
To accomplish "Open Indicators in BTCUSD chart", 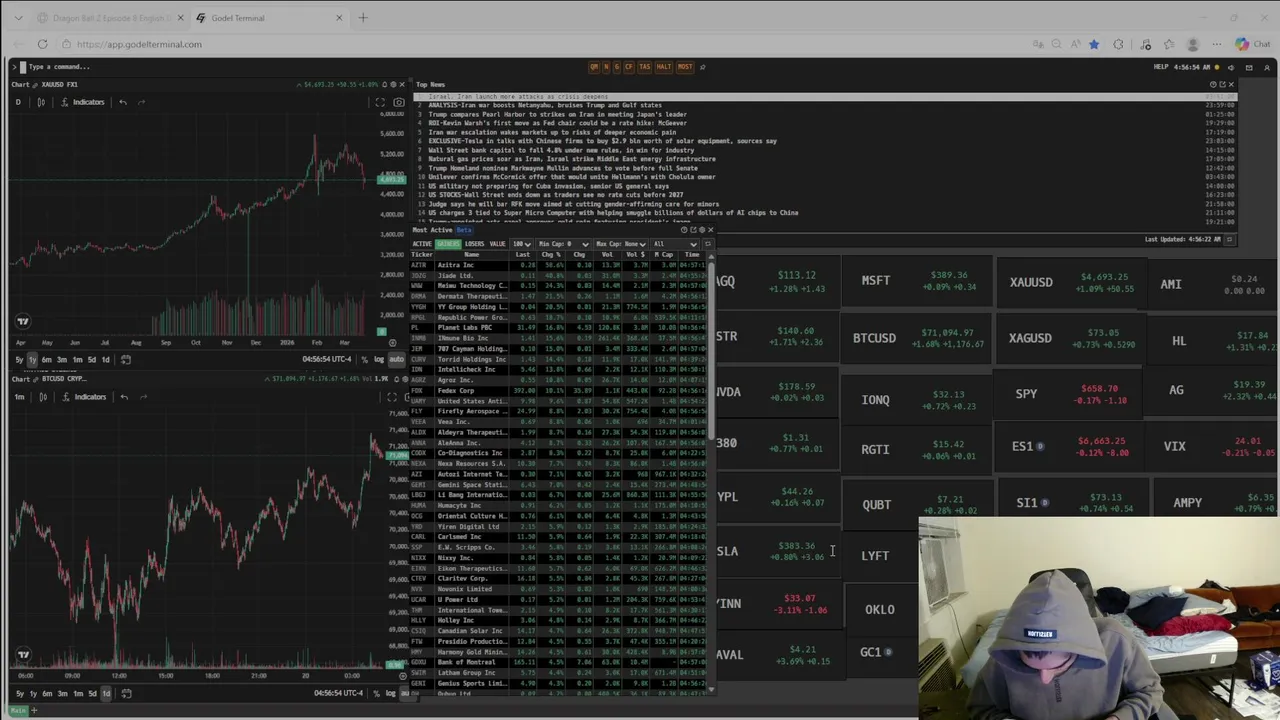I will click(83, 397).
